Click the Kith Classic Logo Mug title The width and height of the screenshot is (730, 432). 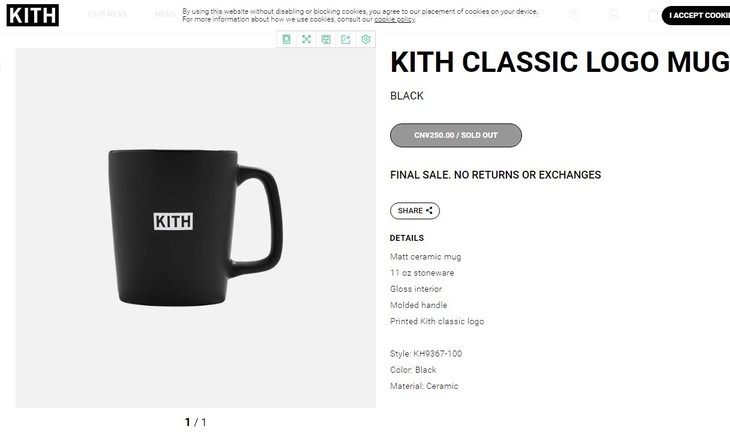pyautogui.click(x=560, y=62)
